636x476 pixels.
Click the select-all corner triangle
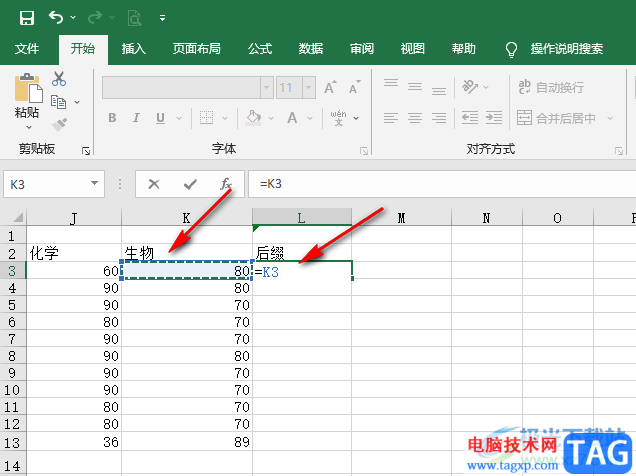point(18,218)
